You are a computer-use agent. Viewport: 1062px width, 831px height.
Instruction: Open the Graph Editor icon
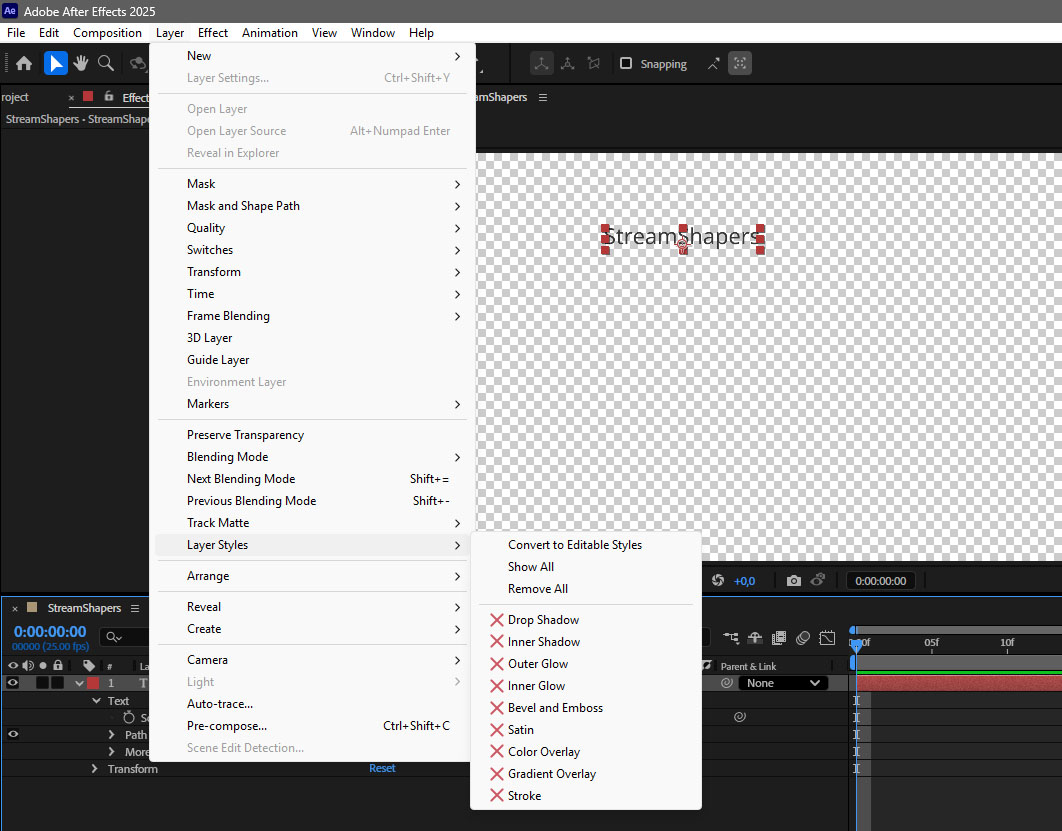[827, 638]
